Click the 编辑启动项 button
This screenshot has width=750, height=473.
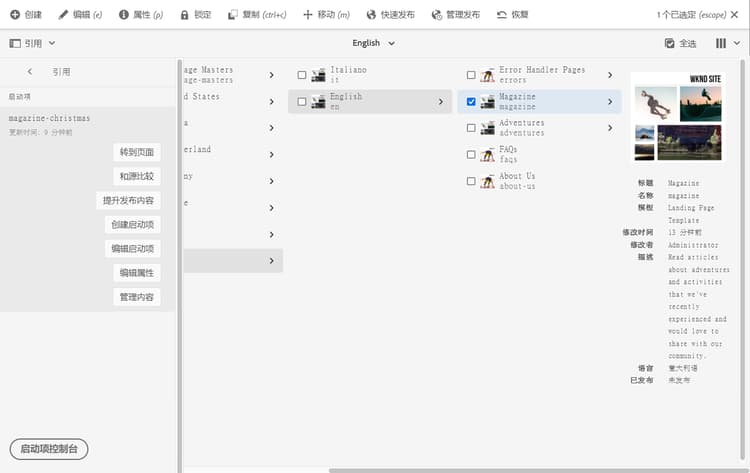click(x=132, y=249)
